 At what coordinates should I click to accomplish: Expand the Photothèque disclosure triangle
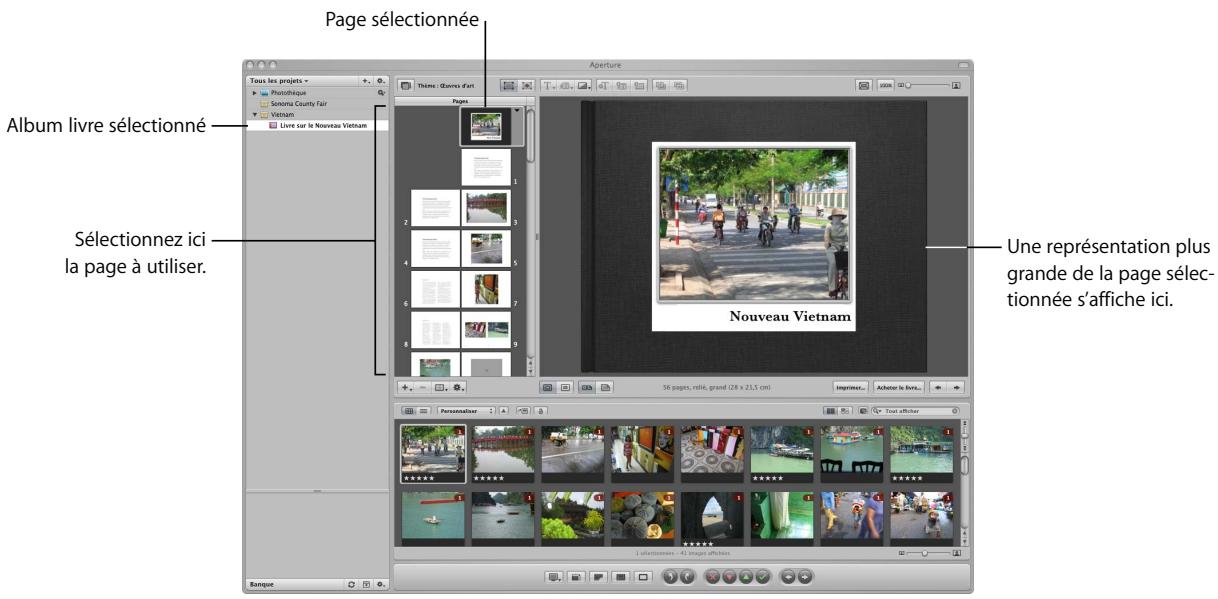click(254, 91)
